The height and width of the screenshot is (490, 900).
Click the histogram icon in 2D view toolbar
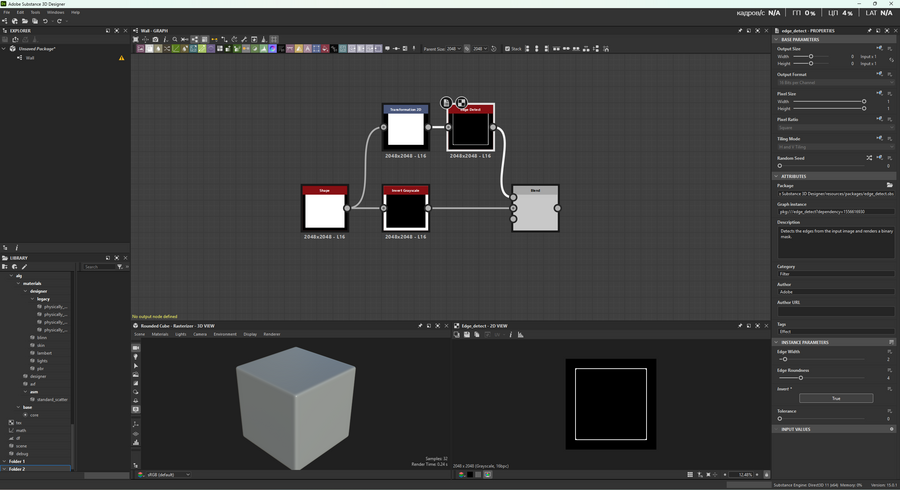pos(520,335)
